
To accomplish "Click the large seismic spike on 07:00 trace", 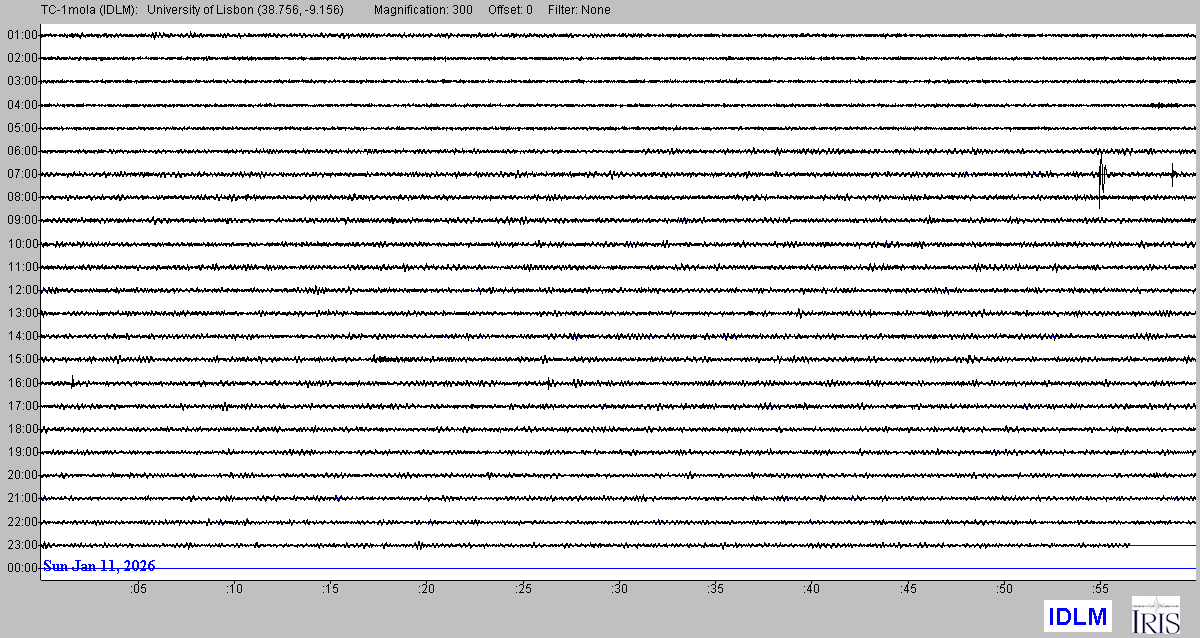I will pyautogui.click(x=1101, y=176).
